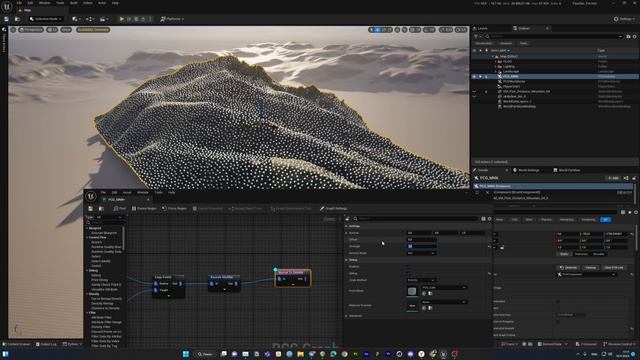Open the Windows Start menu
640x360 pixels.
pos(186,354)
